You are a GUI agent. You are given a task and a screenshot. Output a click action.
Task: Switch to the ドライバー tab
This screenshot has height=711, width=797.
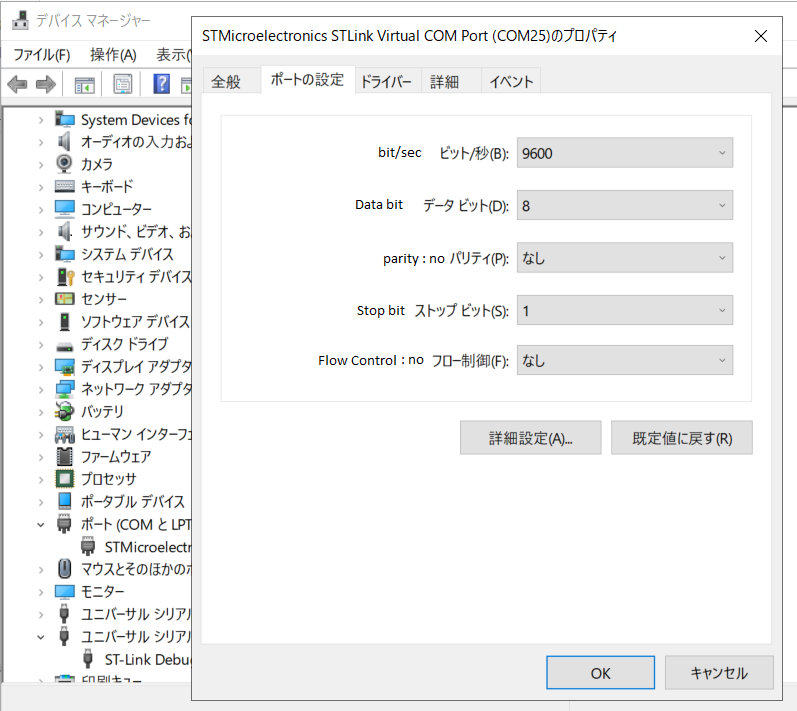[386, 81]
